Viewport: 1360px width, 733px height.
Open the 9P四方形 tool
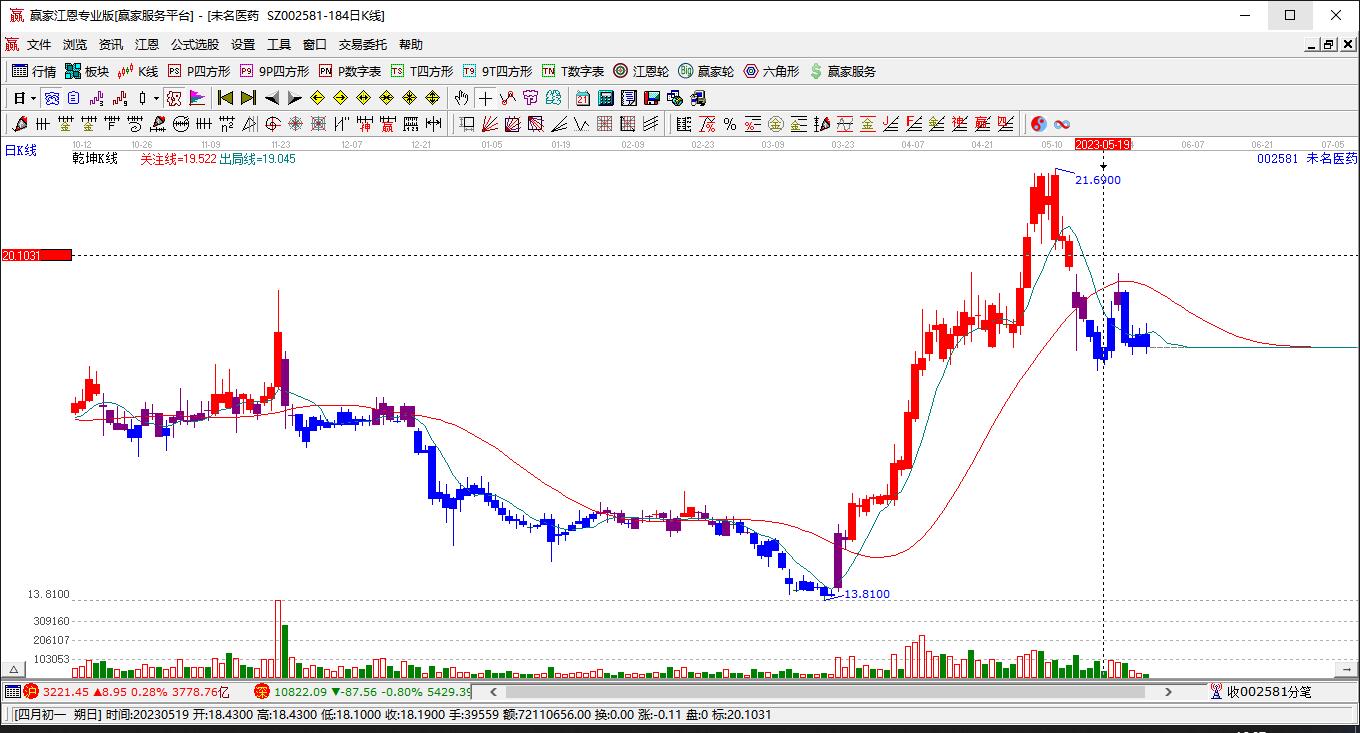(x=274, y=71)
